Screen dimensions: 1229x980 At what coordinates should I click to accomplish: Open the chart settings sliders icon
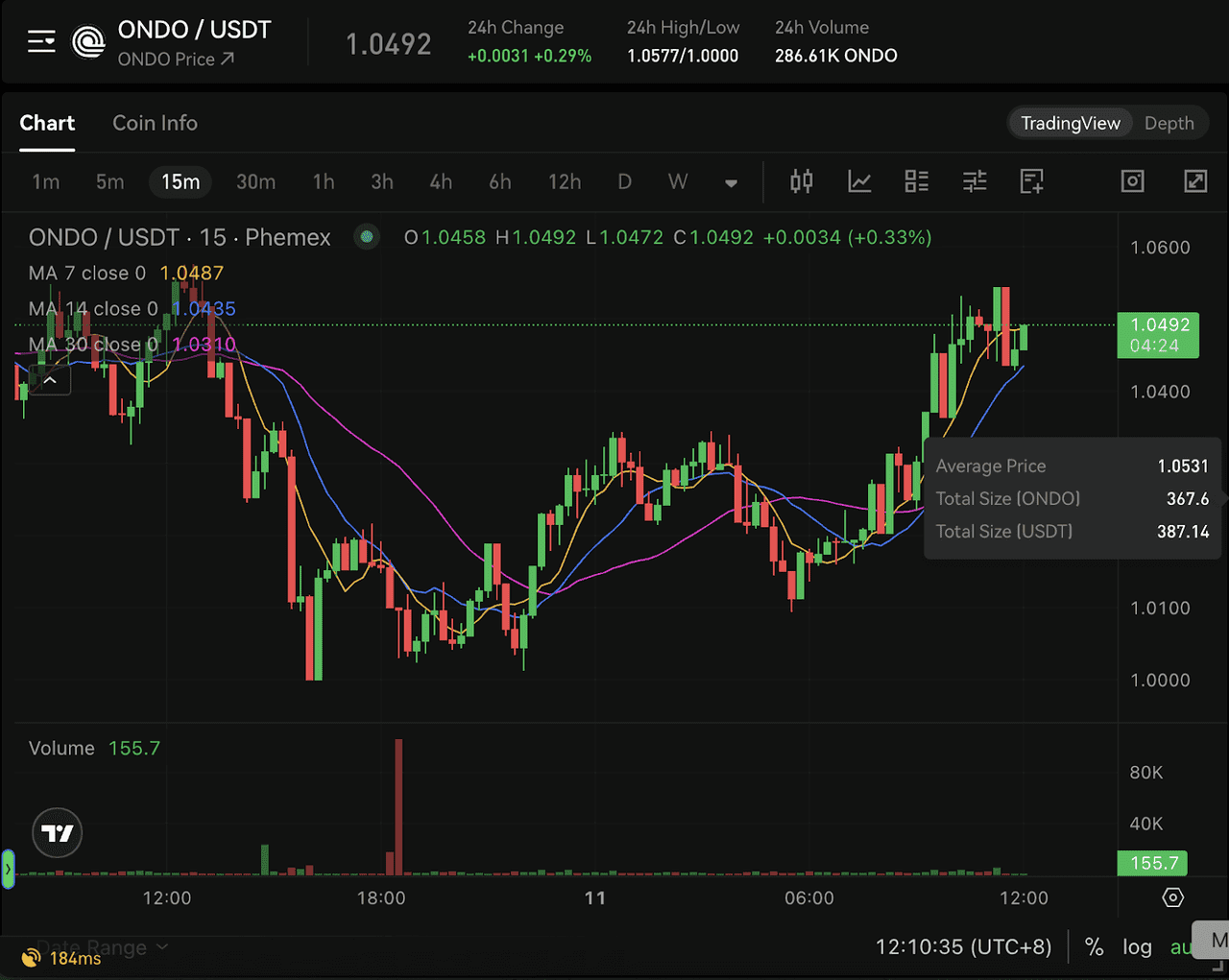(975, 181)
